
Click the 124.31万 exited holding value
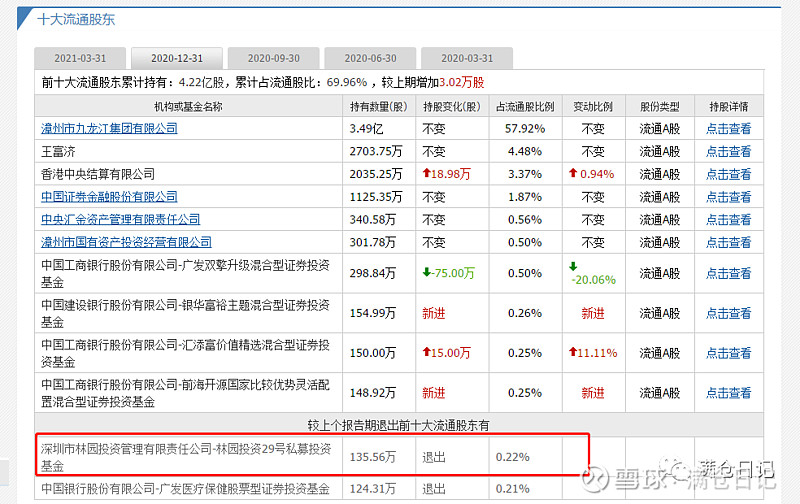click(372, 489)
